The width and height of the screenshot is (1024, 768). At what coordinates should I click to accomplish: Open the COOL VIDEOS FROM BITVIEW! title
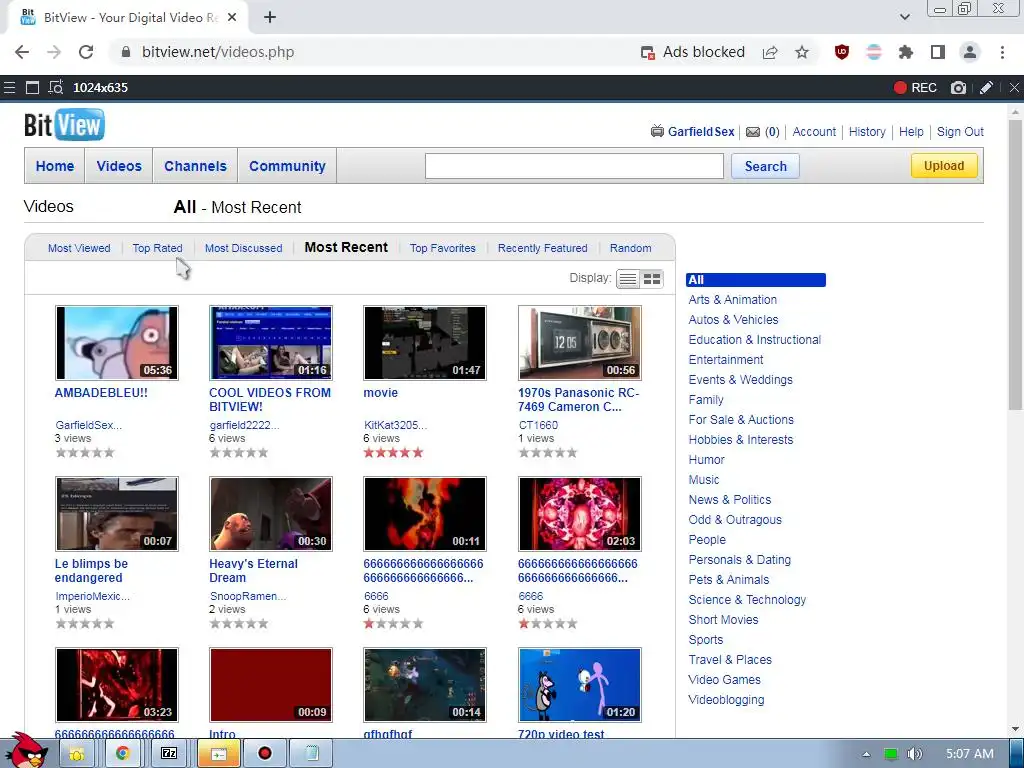pyautogui.click(x=270, y=400)
